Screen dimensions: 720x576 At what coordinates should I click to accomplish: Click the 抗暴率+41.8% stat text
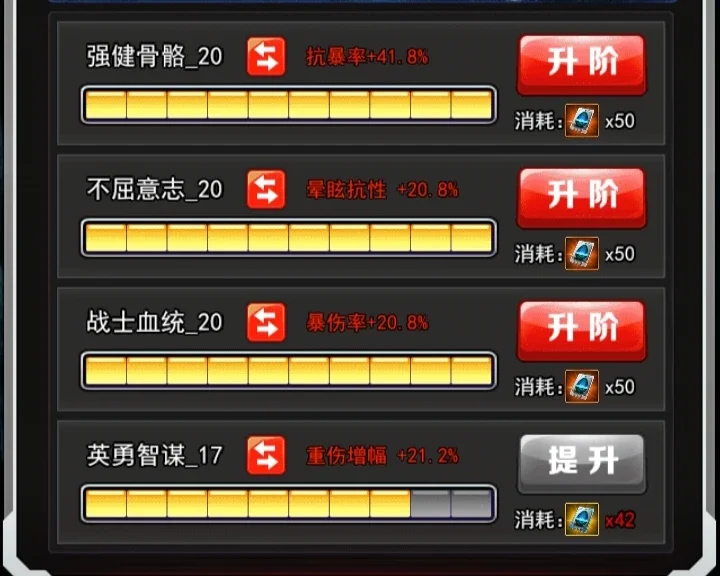pos(367,57)
